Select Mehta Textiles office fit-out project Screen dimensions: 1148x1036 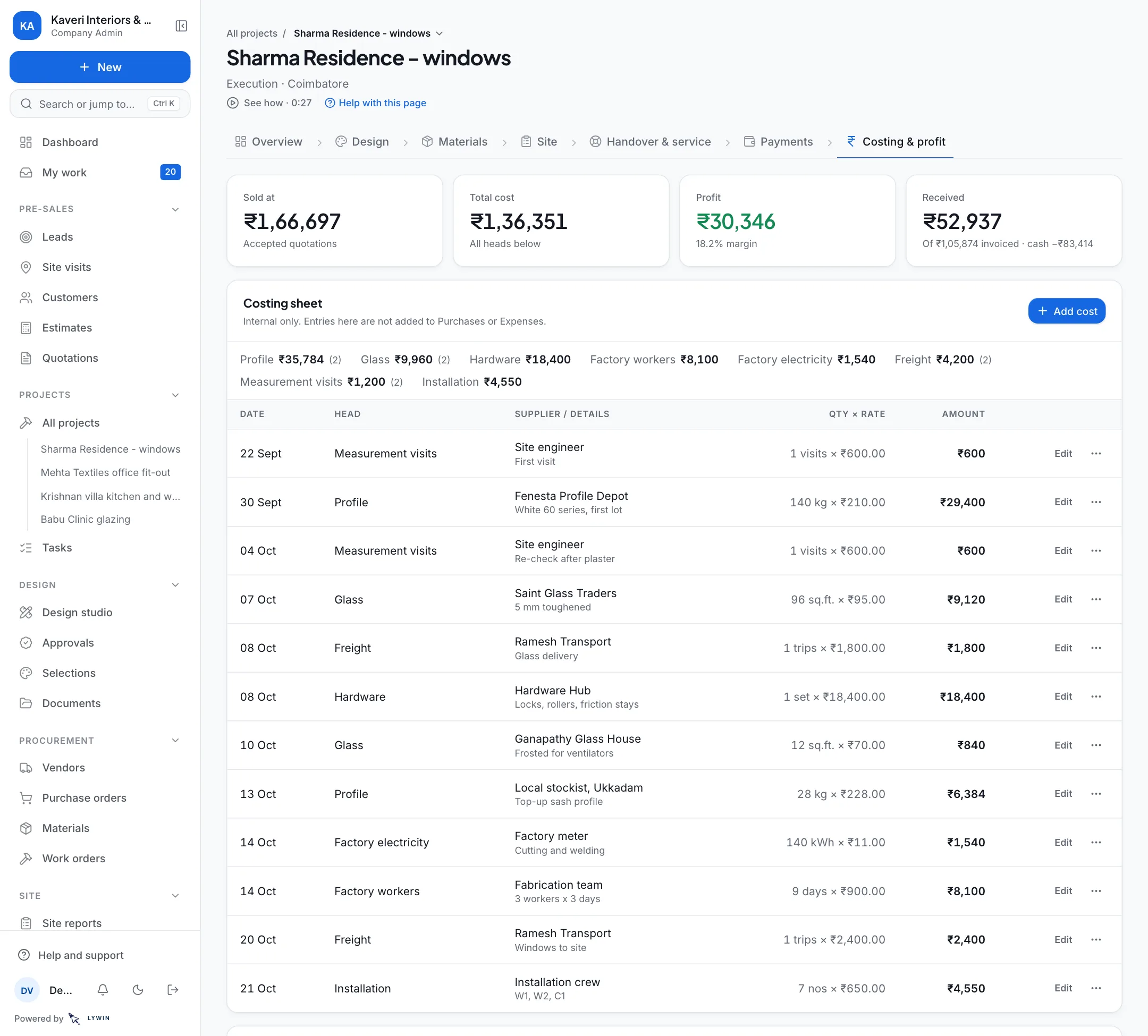click(105, 472)
